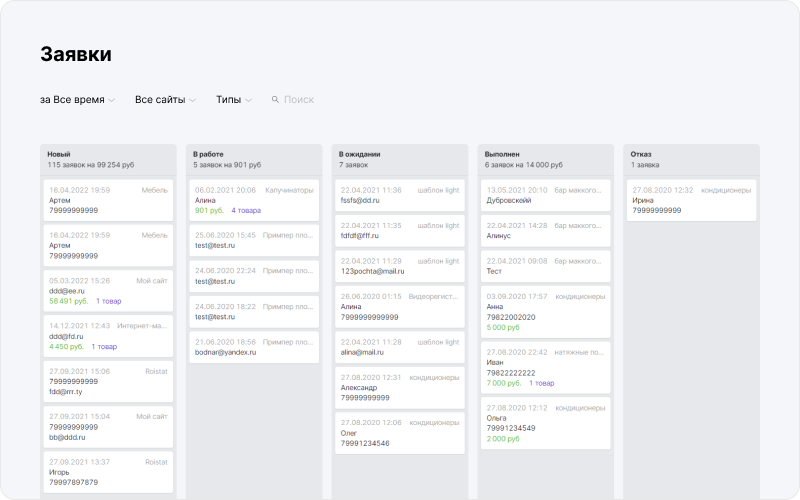
Task: Select the 'В работе' column header
Action: coord(208,154)
